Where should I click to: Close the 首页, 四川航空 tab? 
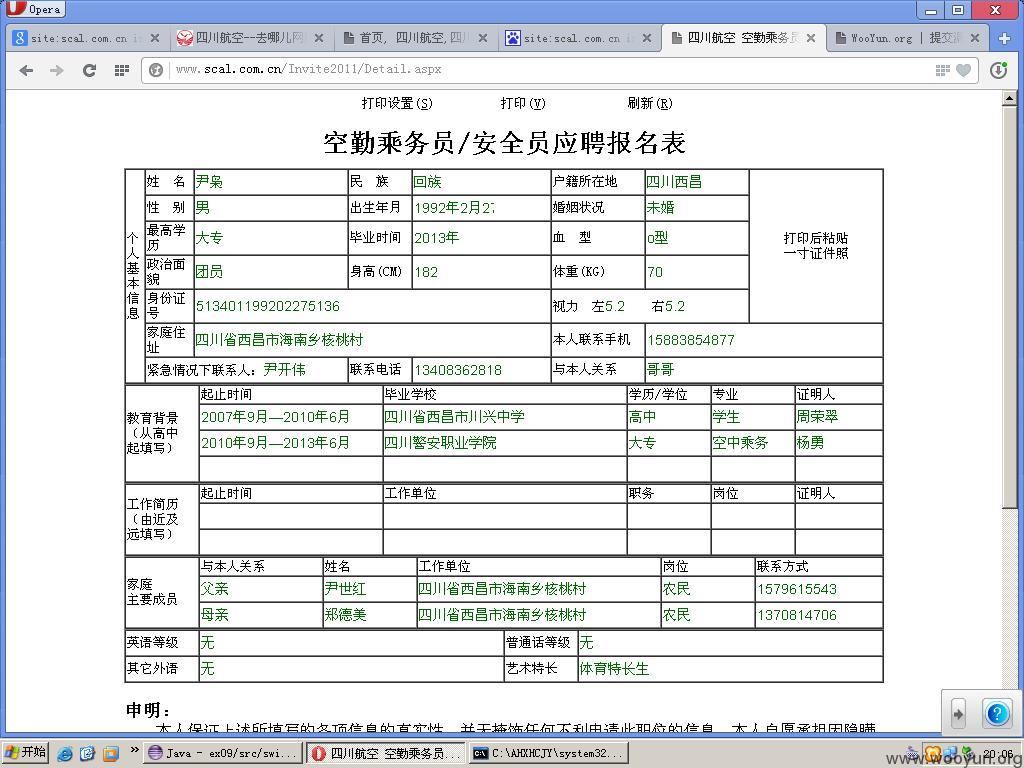pos(483,38)
